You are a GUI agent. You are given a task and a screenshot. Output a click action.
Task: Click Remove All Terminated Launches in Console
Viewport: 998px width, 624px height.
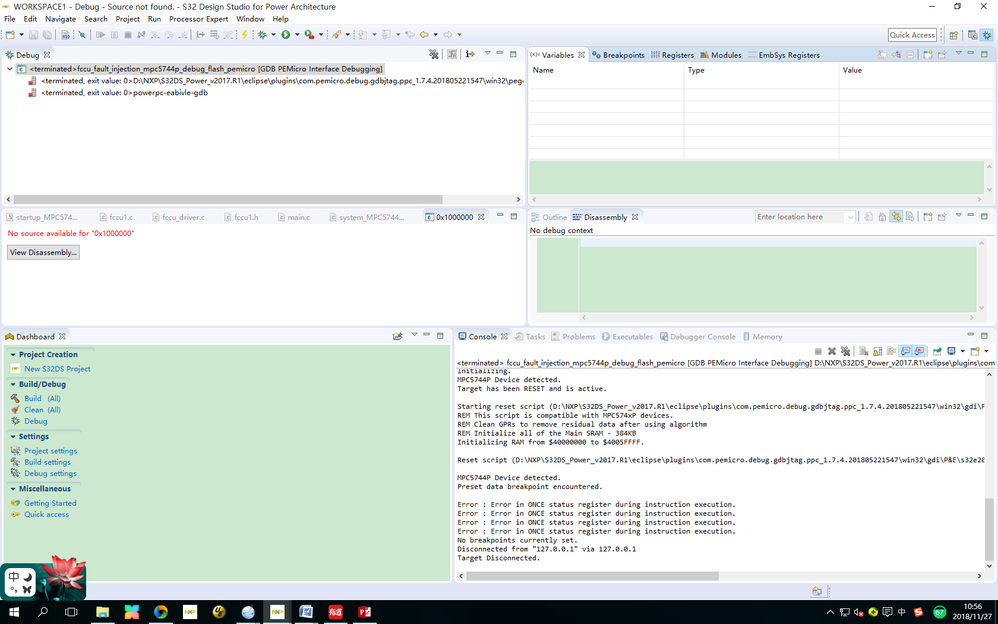pos(845,351)
